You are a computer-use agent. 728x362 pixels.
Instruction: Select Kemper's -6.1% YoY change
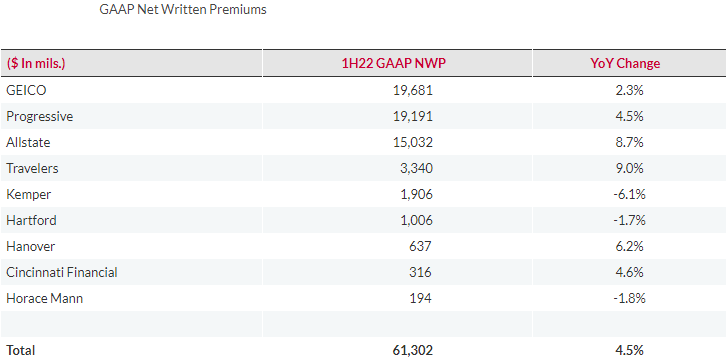click(x=629, y=194)
